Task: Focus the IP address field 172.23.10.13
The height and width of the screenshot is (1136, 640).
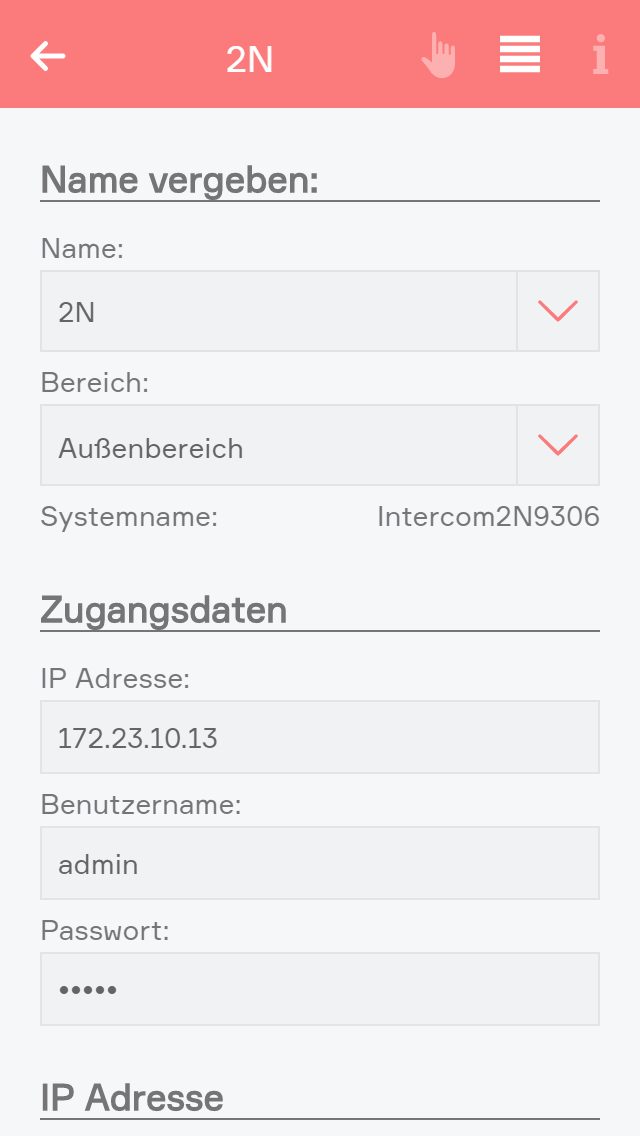Action: pos(320,737)
